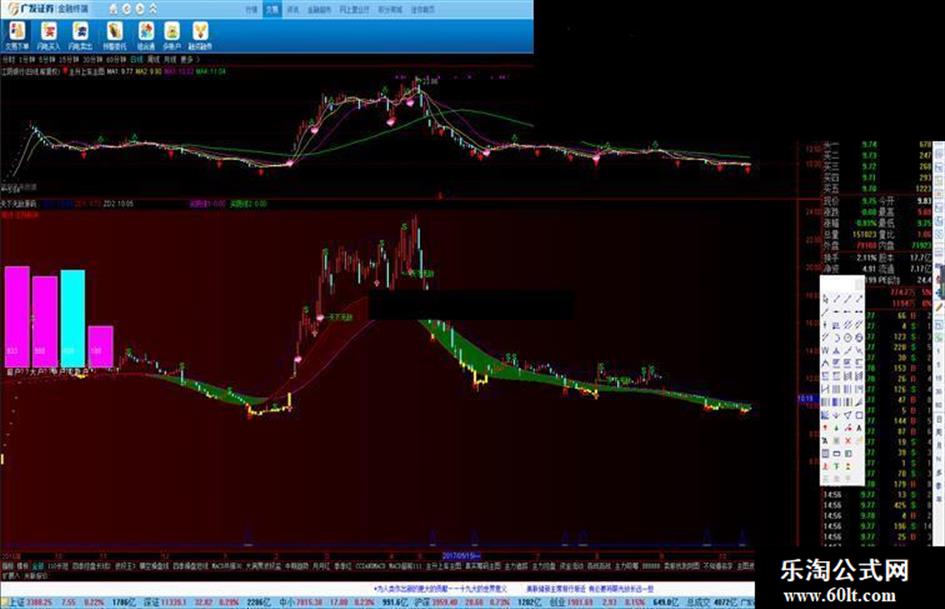Switch to 日线 daily period tab
The width and height of the screenshot is (945, 609).
pyautogui.click(x=137, y=60)
